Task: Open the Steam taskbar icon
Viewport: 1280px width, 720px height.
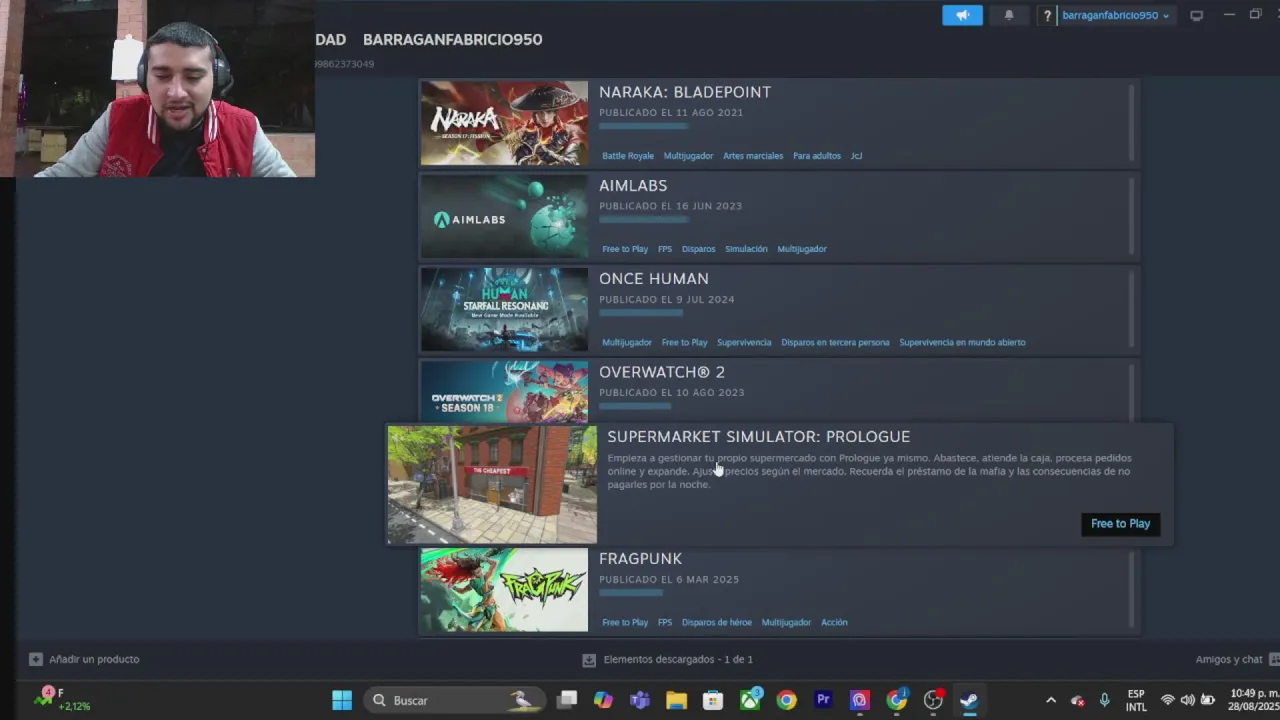Action: coord(969,700)
